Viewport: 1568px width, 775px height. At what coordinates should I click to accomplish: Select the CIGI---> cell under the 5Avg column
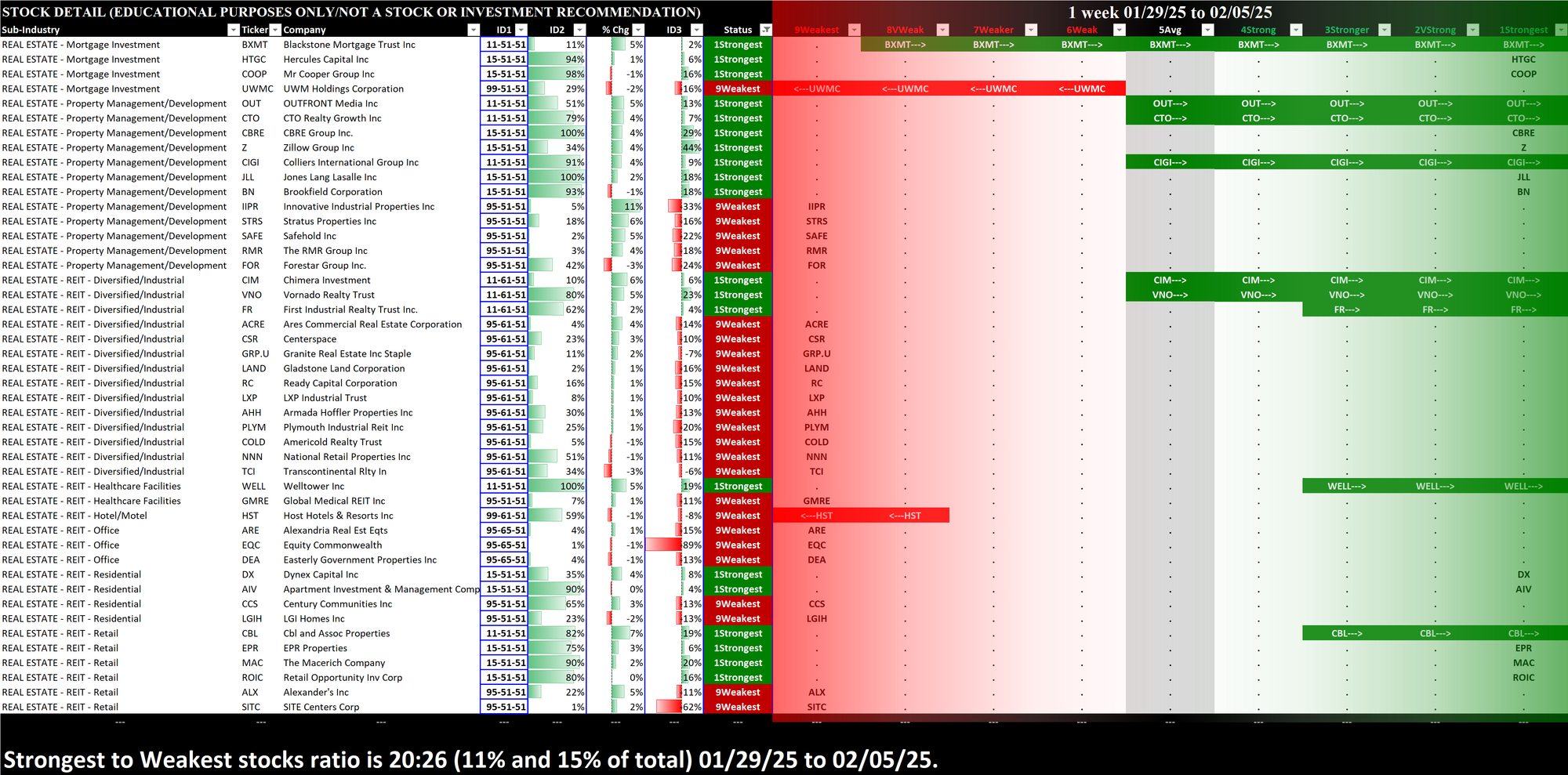tap(1170, 162)
